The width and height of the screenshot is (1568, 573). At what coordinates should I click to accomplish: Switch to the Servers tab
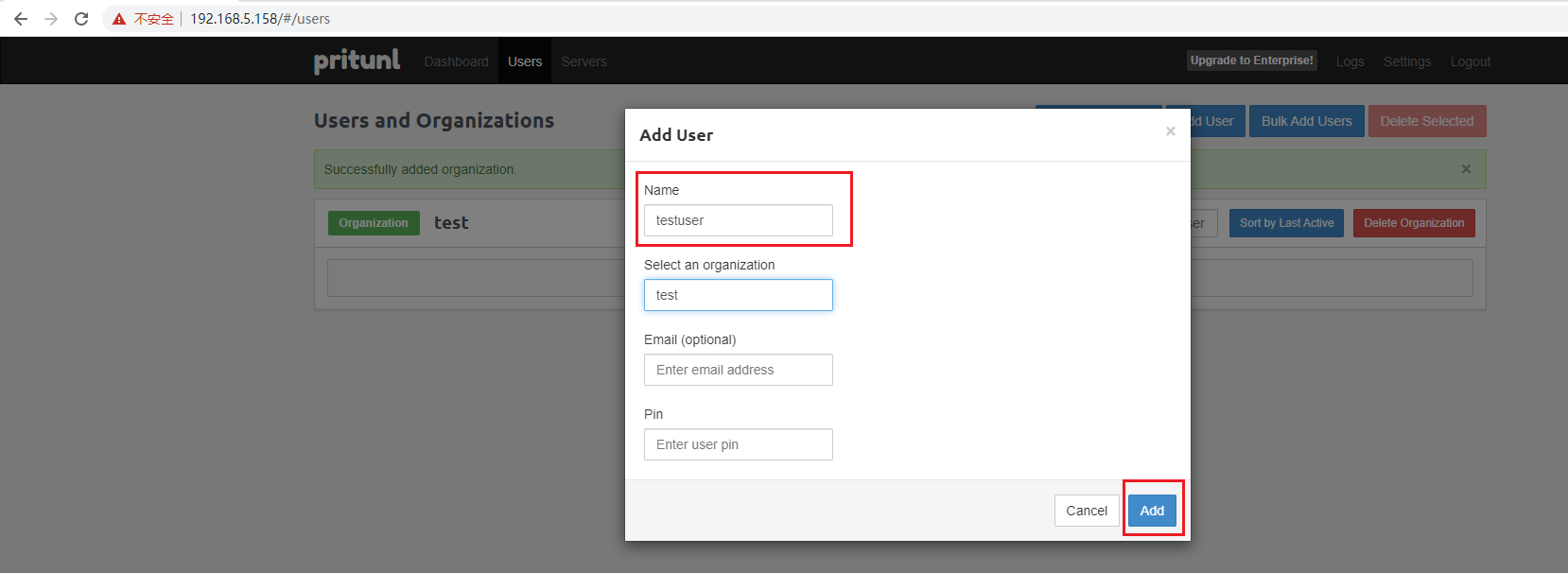coord(584,61)
